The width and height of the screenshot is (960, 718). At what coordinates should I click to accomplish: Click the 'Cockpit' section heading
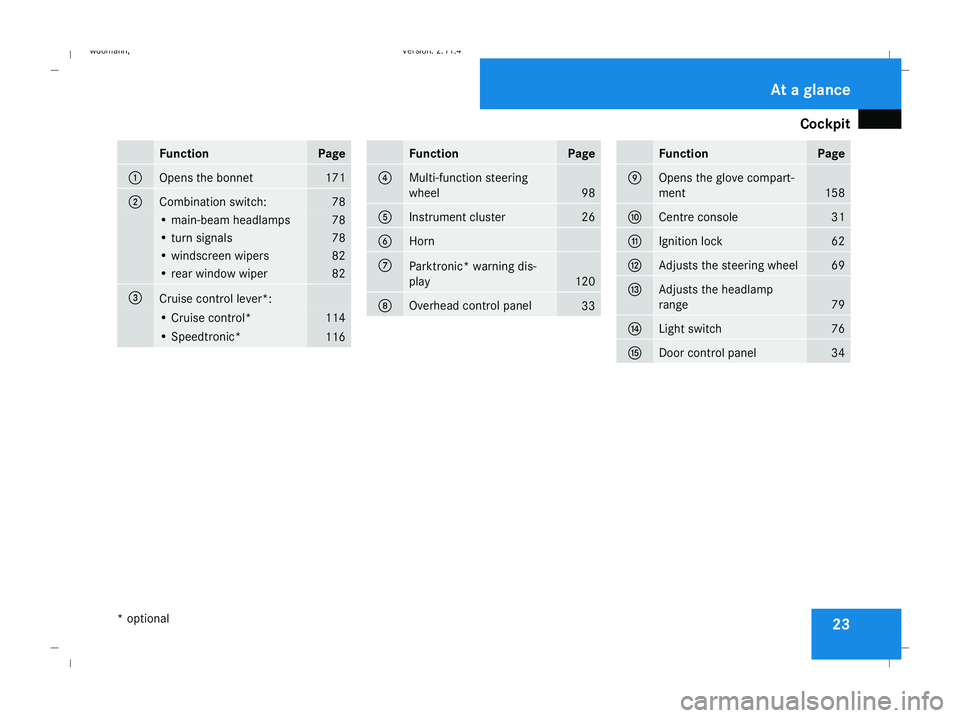[825, 124]
